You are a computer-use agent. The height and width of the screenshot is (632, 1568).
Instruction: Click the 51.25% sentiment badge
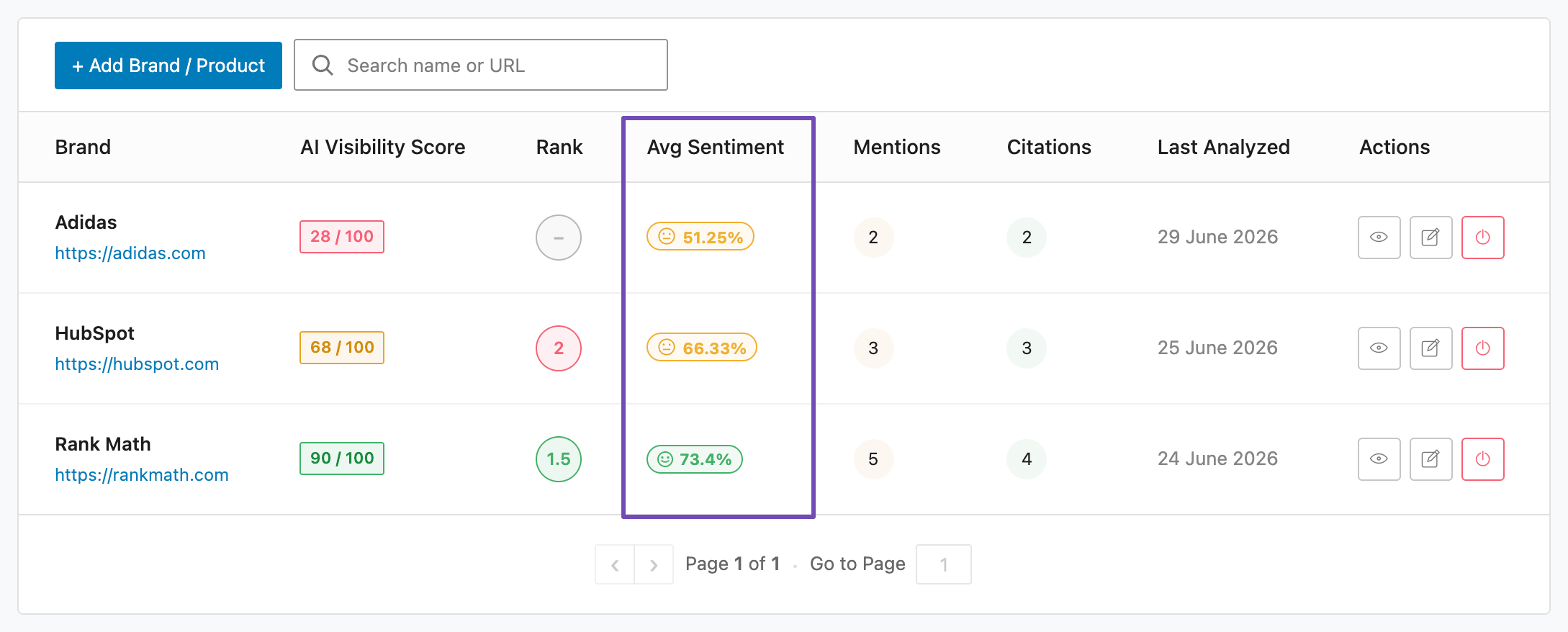pos(700,237)
